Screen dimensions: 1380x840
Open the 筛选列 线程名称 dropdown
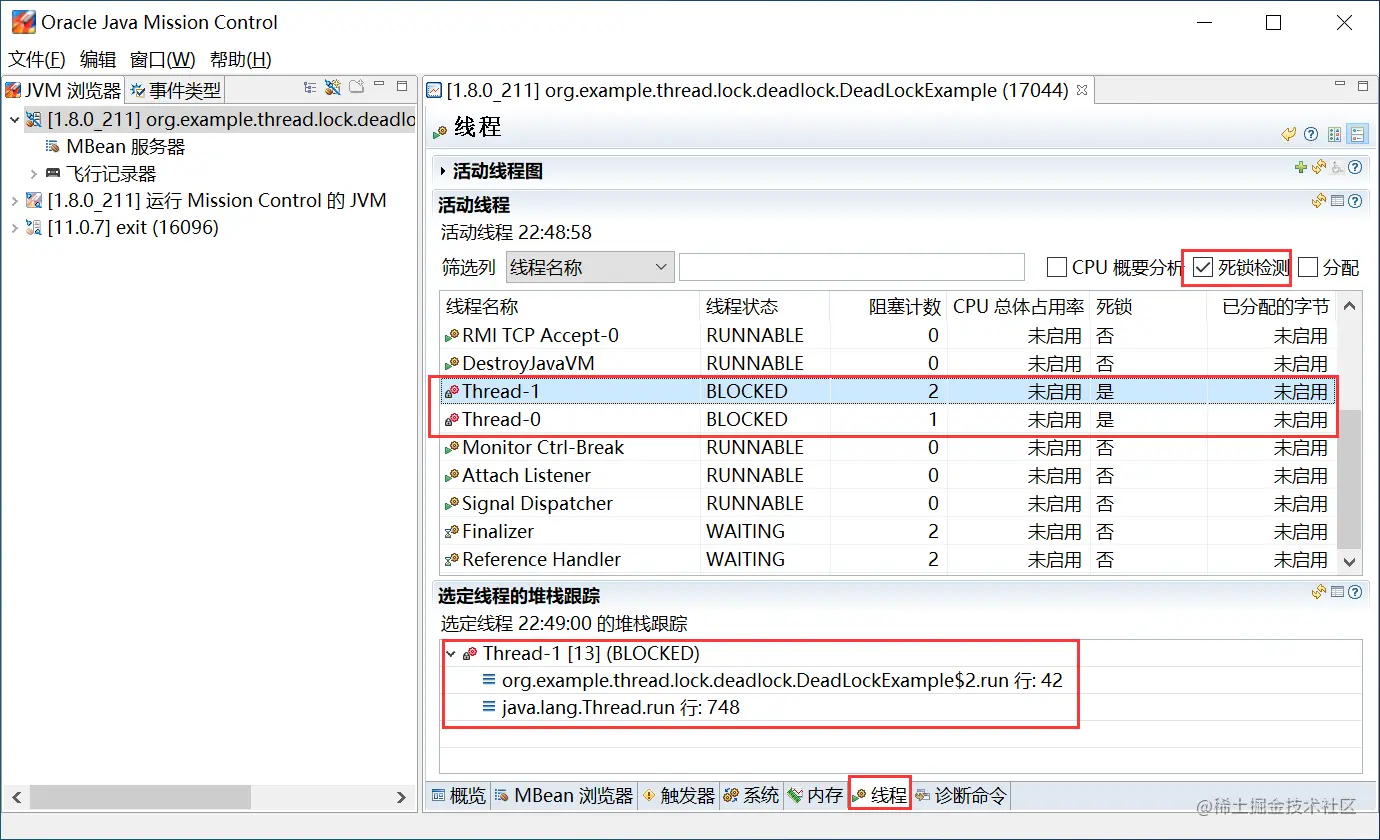[590, 267]
